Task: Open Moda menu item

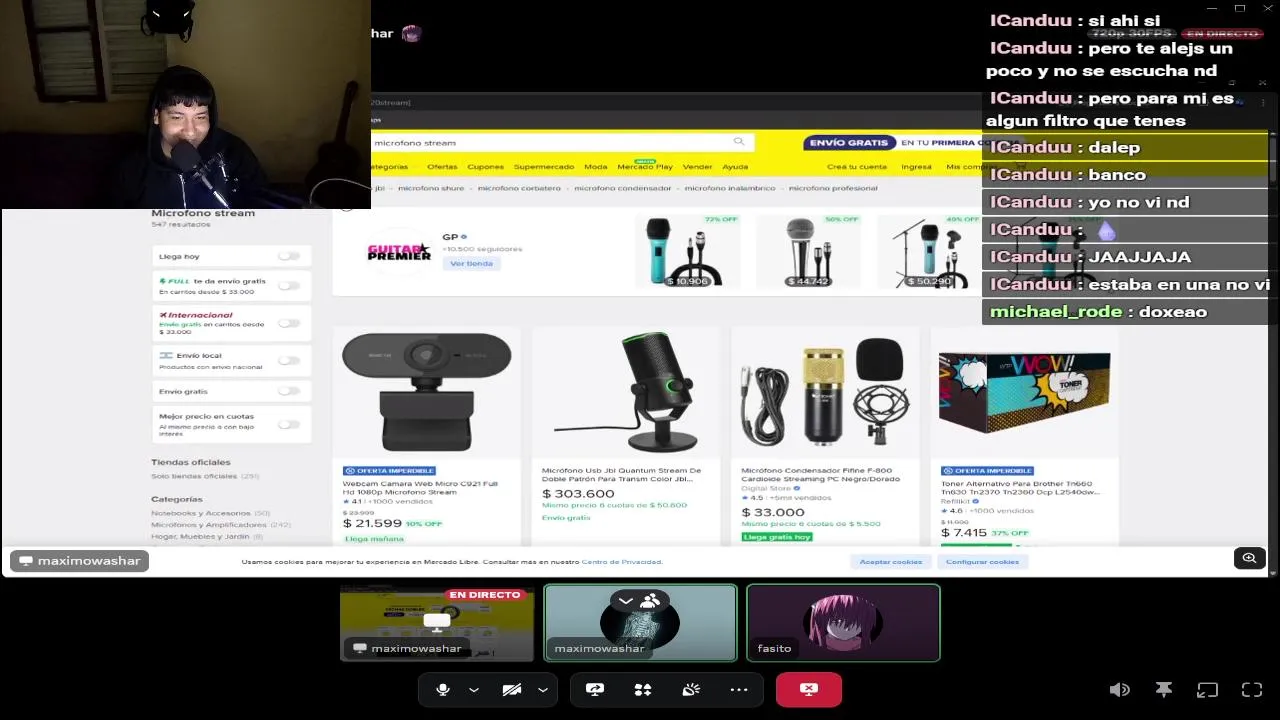Action: point(596,167)
